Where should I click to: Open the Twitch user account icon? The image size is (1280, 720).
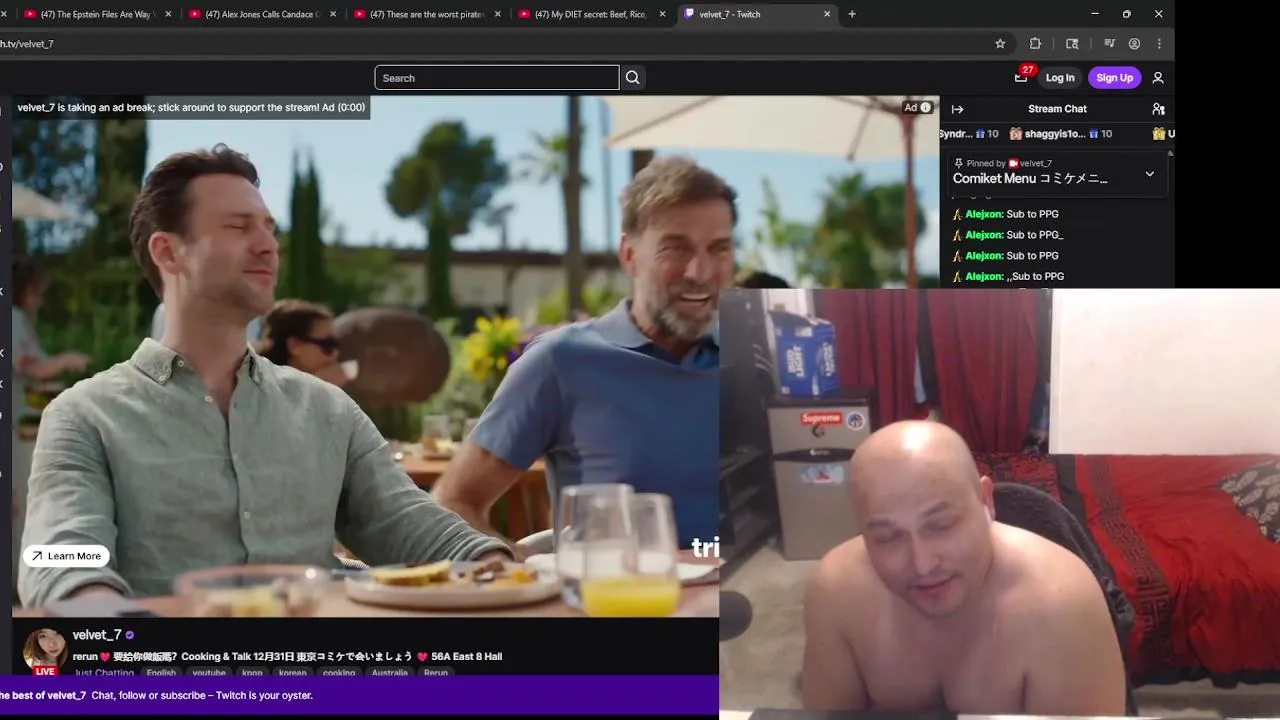tap(1158, 78)
